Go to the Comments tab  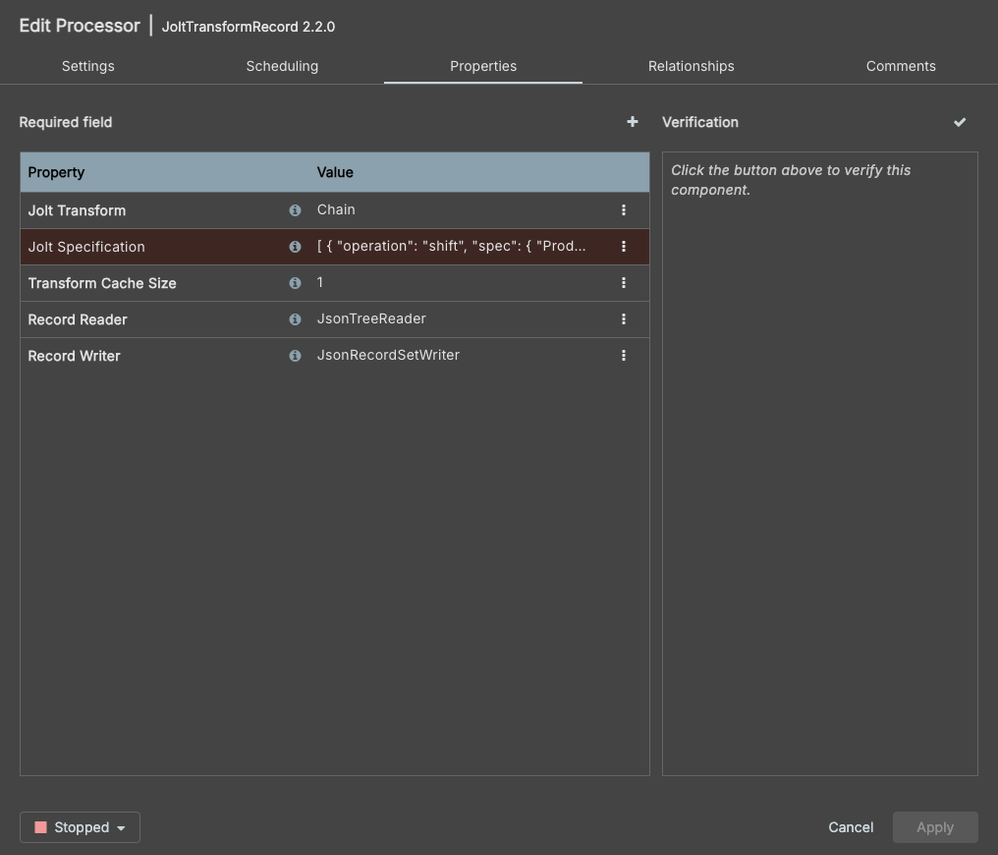(x=900, y=66)
